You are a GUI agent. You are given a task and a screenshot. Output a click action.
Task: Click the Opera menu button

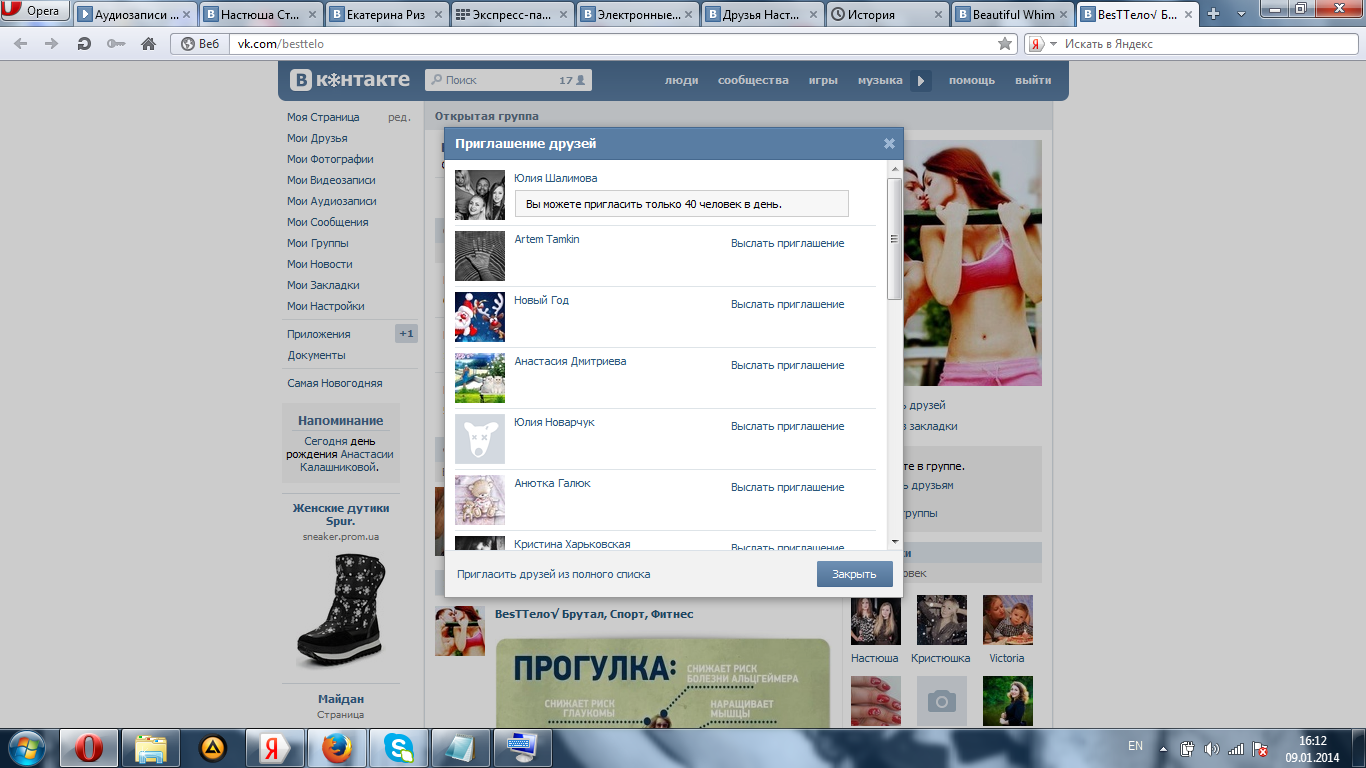pos(35,12)
